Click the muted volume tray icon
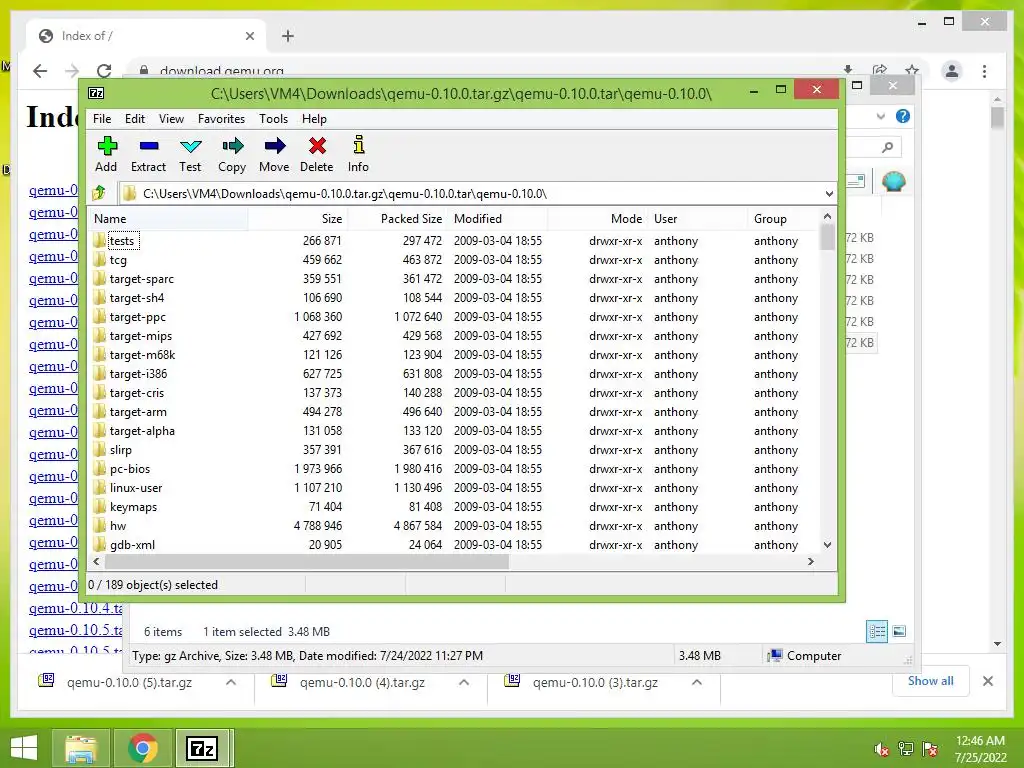Viewport: 1024px width, 768px height. tap(881, 749)
